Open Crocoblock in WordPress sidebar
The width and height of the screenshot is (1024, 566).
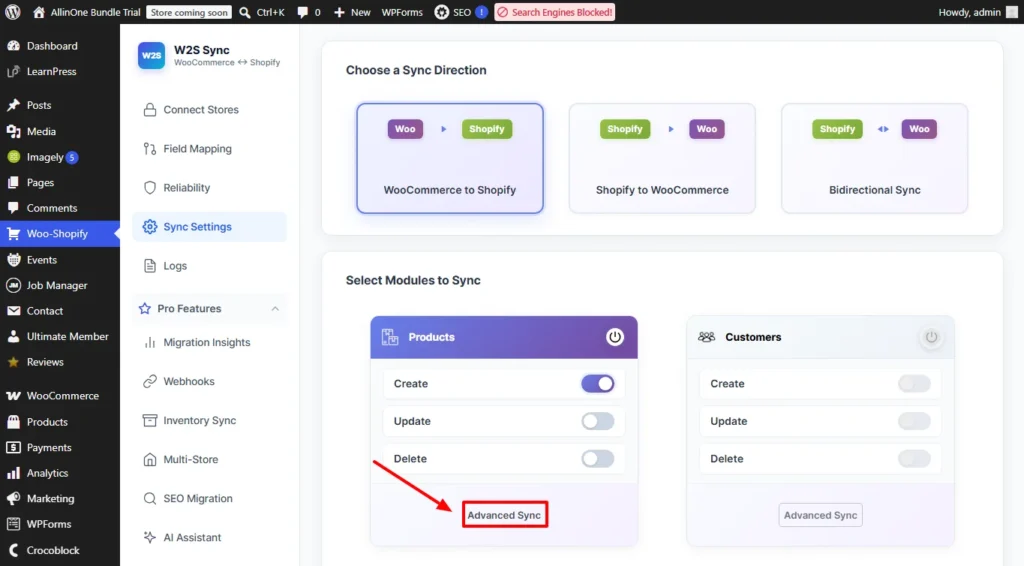pos(59,550)
